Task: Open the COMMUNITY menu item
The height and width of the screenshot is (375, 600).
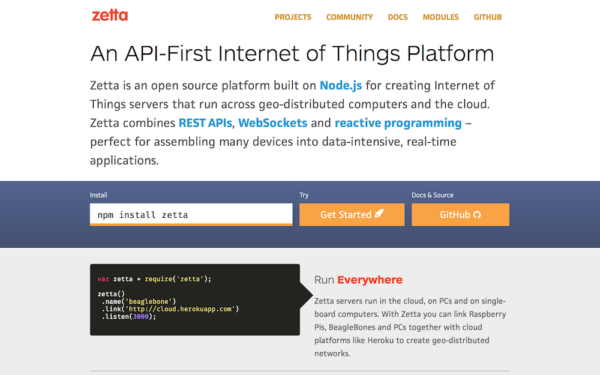Action: (349, 17)
